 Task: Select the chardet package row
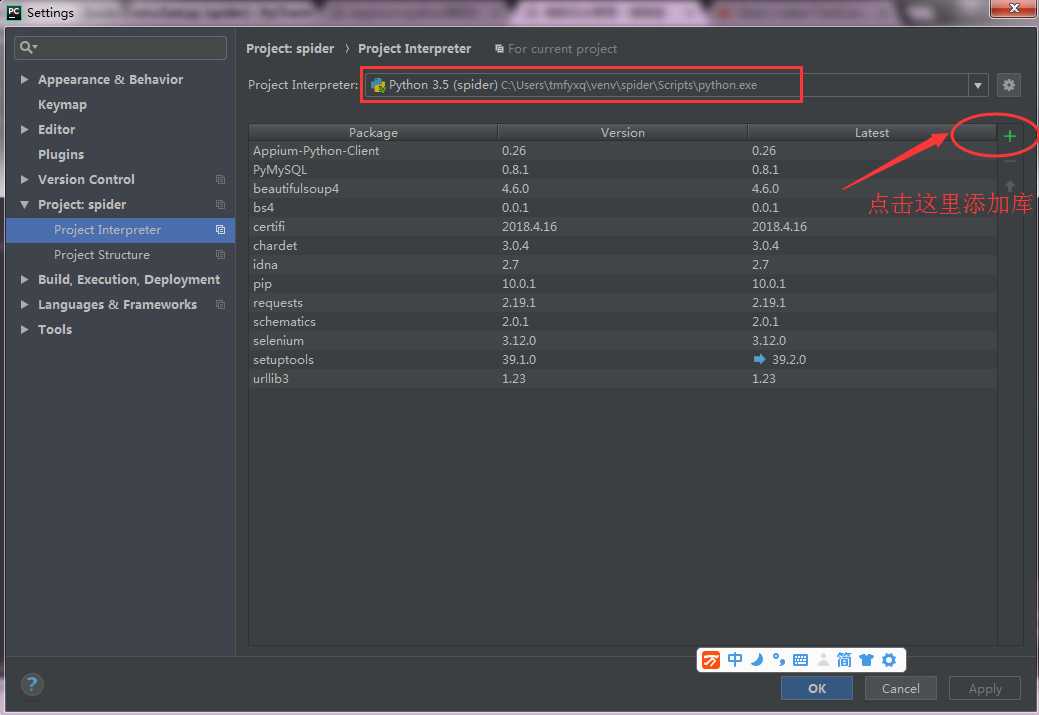tap(622, 246)
